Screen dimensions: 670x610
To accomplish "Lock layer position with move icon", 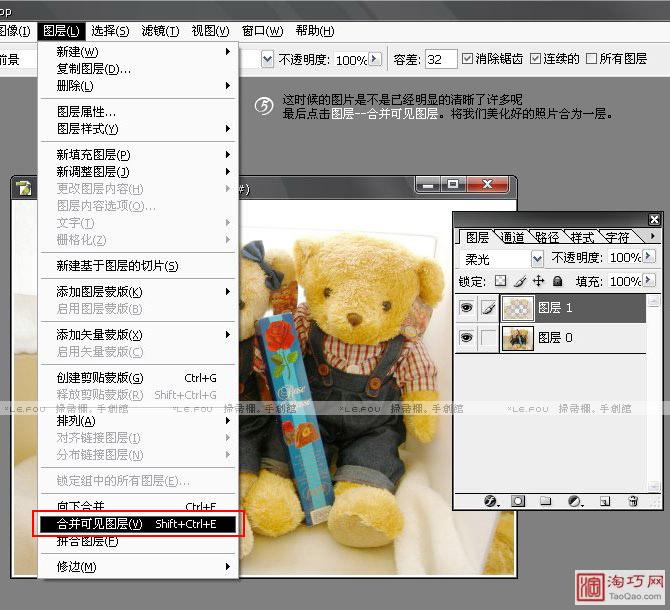I will [539, 282].
